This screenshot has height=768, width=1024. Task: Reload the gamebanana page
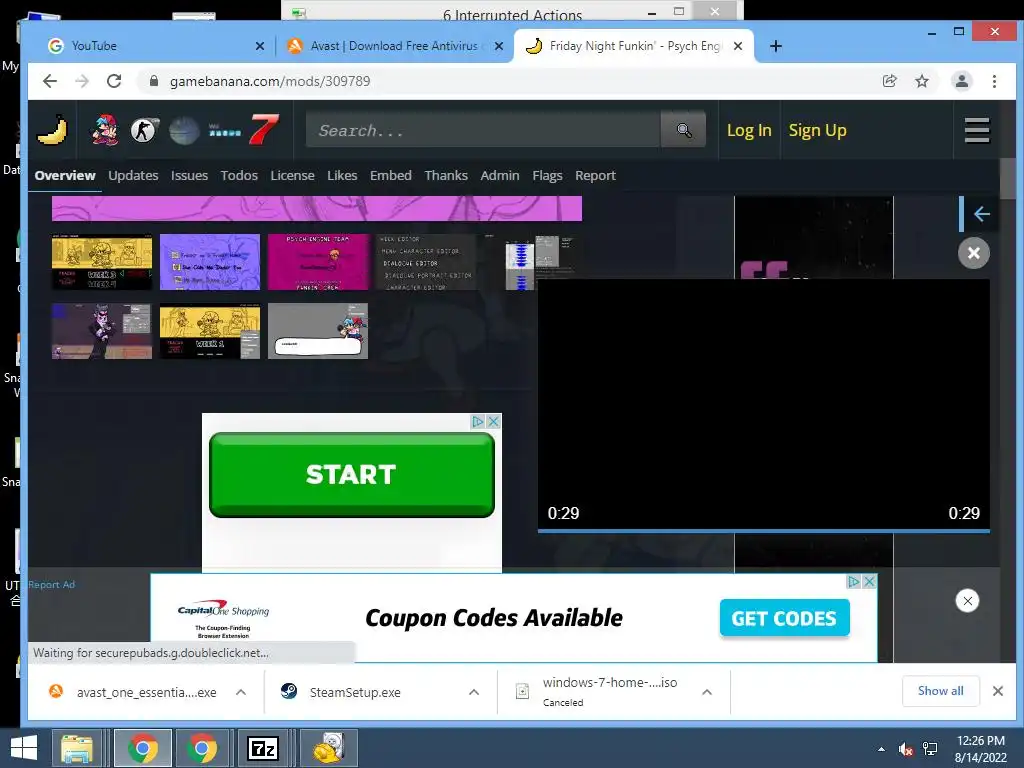pyautogui.click(x=114, y=81)
